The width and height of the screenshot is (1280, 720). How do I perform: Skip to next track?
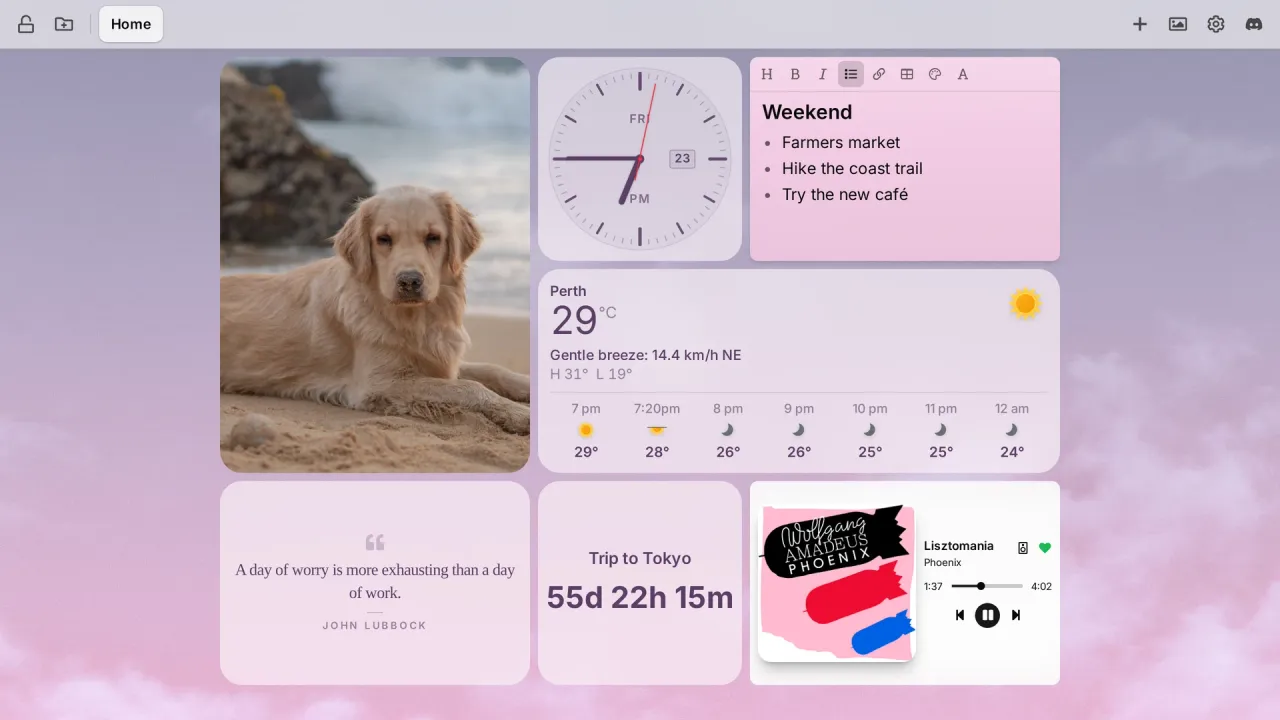point(1016,615)
